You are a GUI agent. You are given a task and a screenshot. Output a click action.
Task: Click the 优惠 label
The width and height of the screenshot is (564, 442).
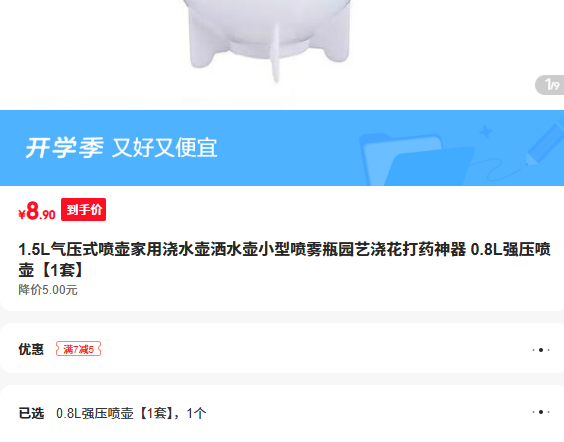click(31, 349)
